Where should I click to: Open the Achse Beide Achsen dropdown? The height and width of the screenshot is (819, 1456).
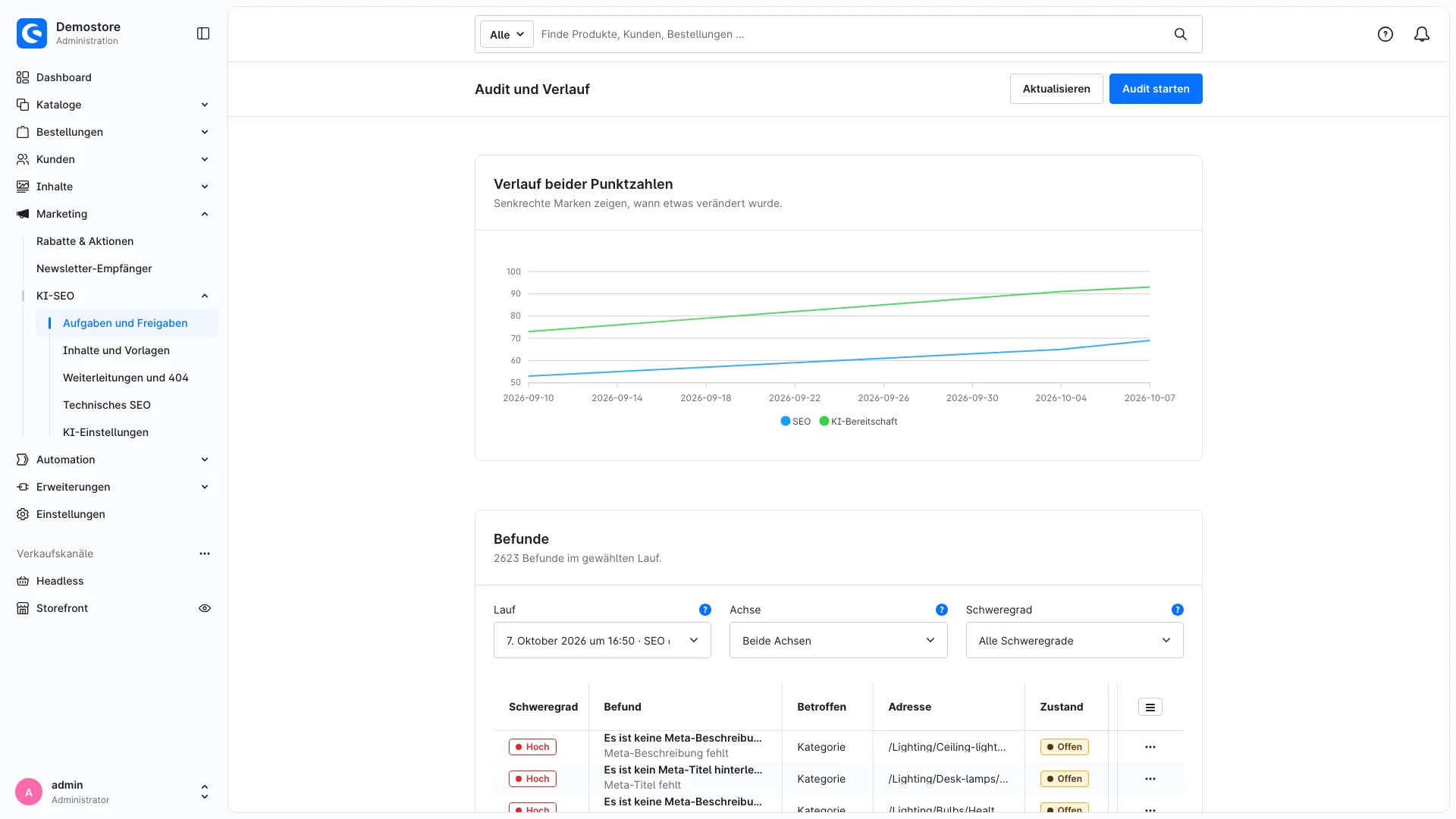coord(838,641)
